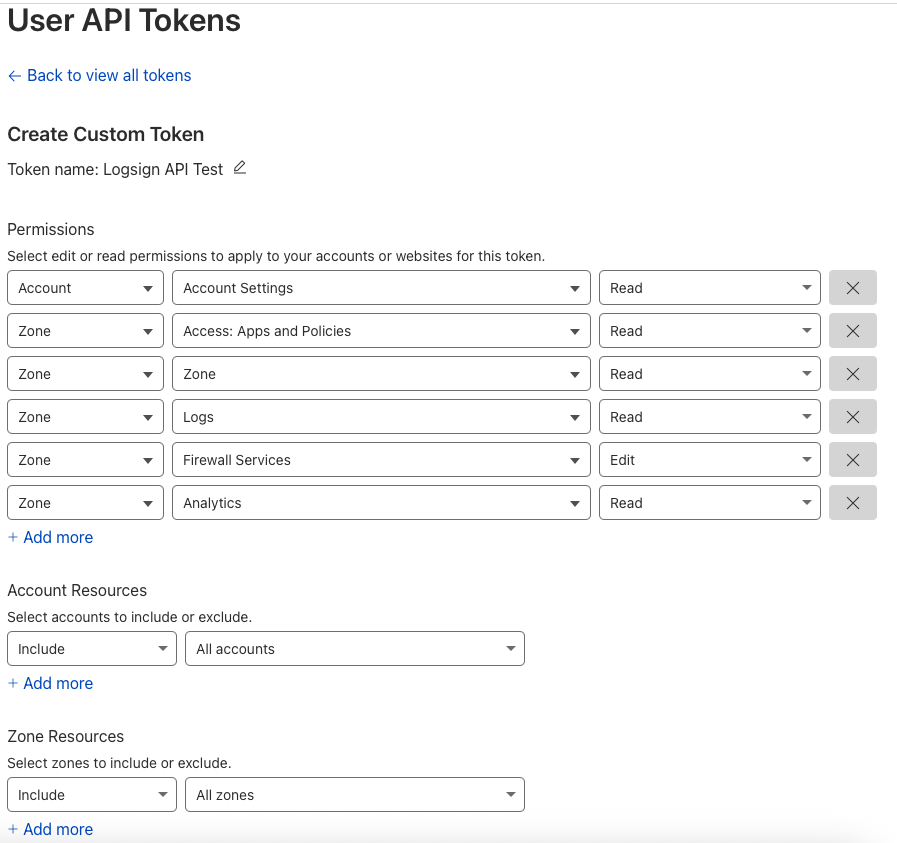
Task: Click the 'User API Tokens' page title
Action: [x=124, y=21]
